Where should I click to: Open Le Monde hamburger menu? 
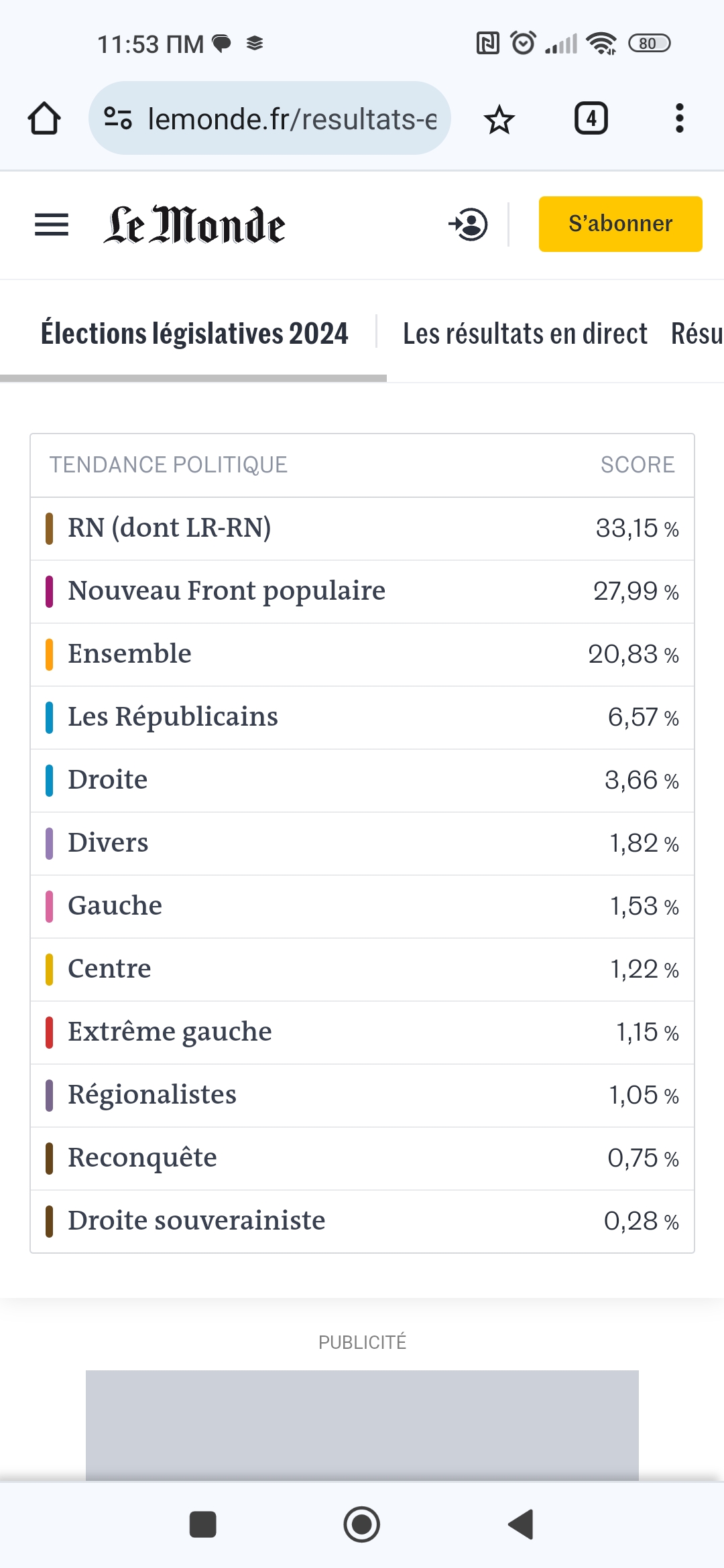click(x=52, y=224)
